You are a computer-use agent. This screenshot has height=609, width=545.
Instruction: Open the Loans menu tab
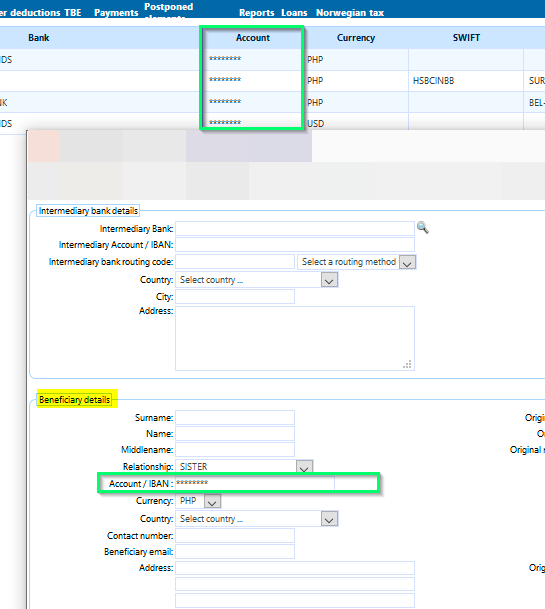click(294, 12)
